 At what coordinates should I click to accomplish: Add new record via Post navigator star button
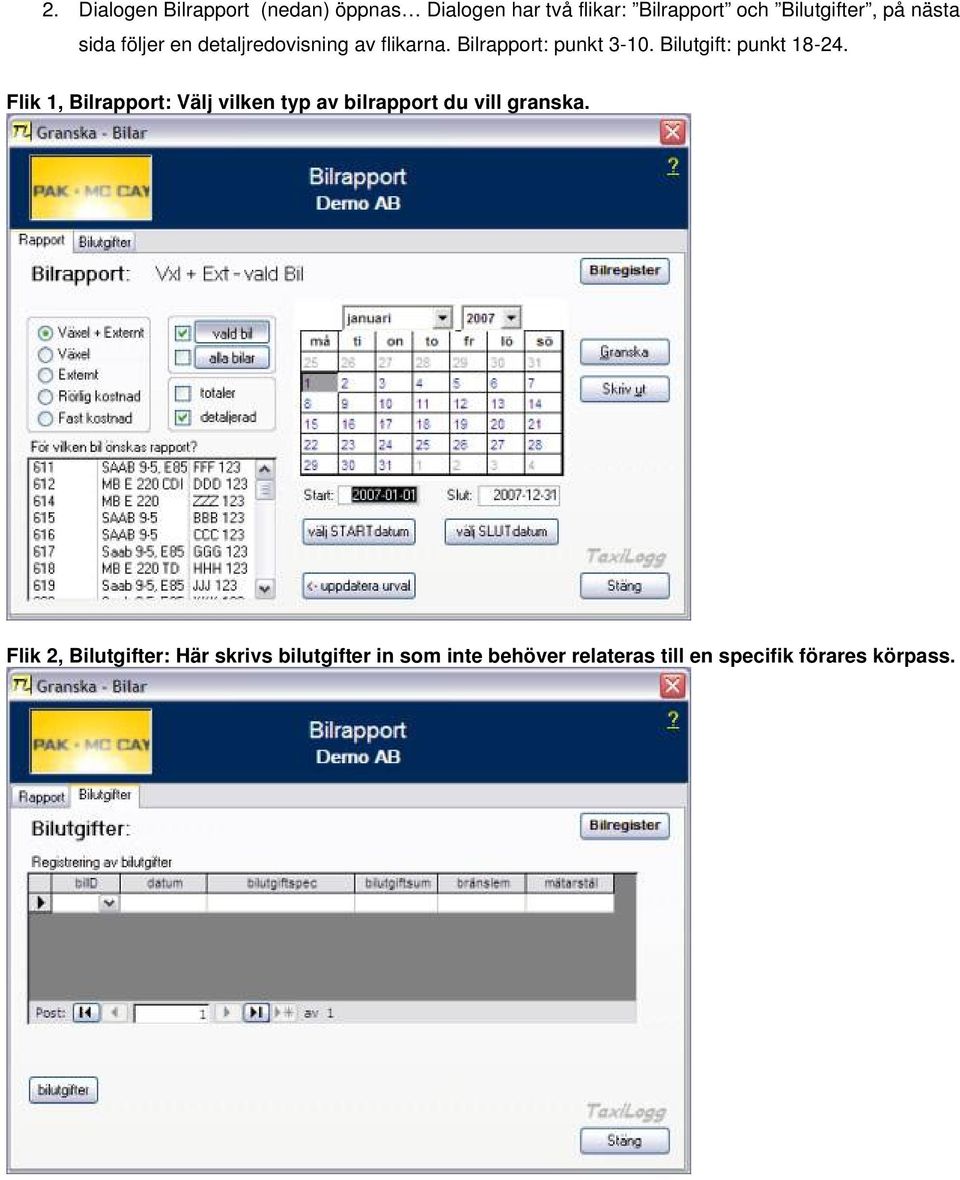(285, 1013)
